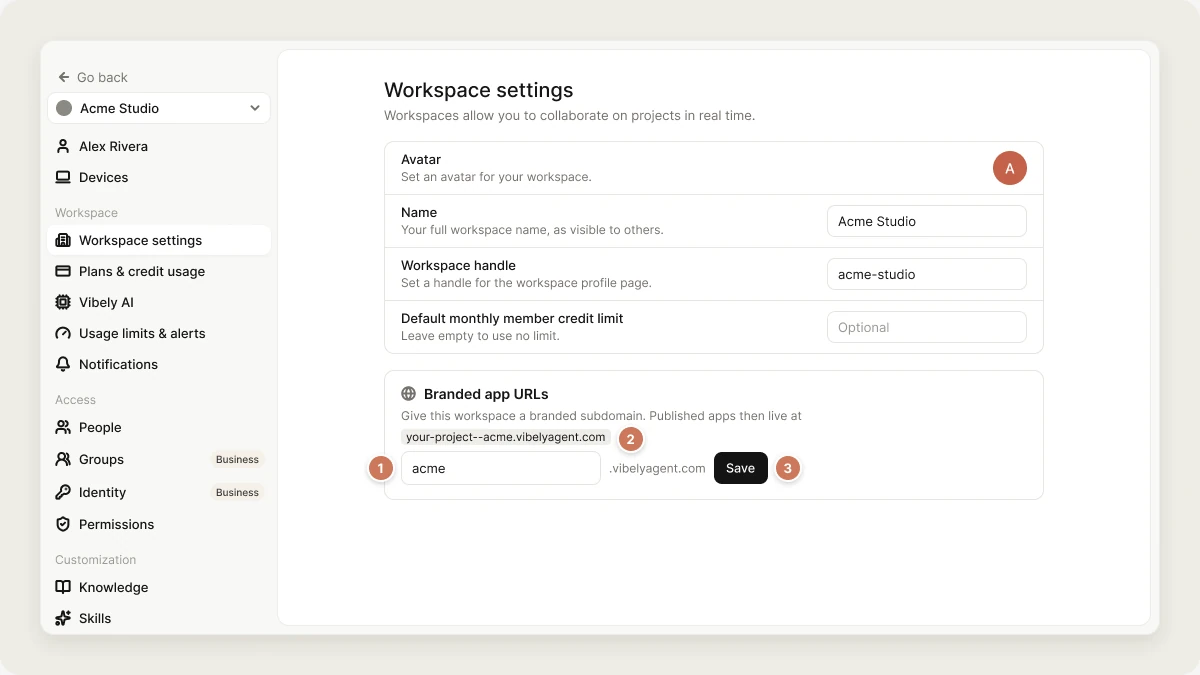Open Identity settings label
This screenshot has width=1200, height=675.
click(102, 492)
